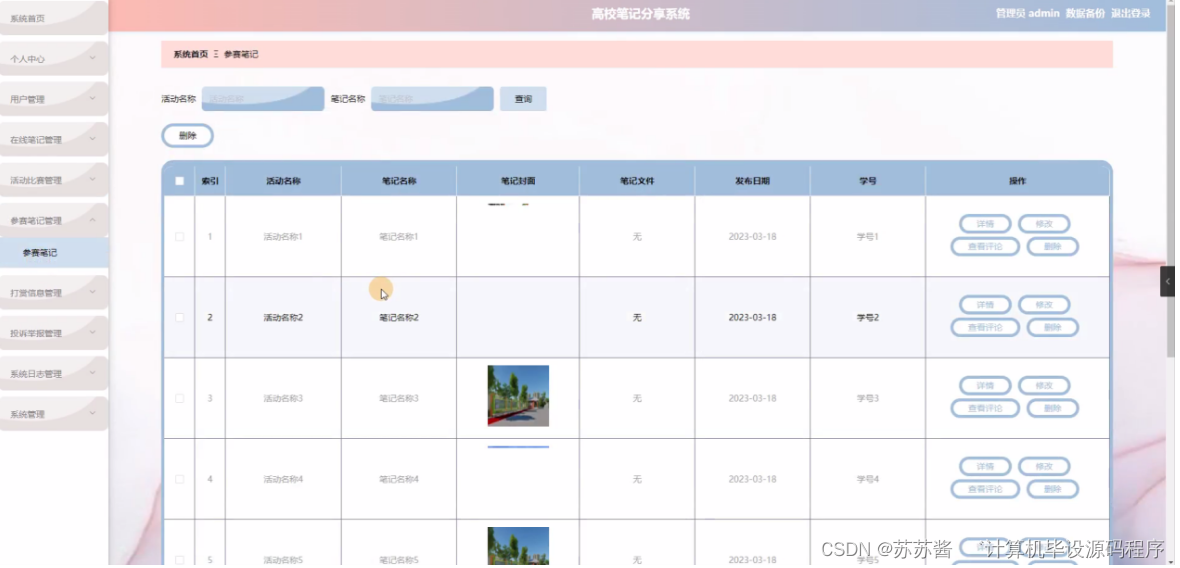Click 系统首页 in the breadcrumb bar
Image resolution: width=1180 pixels, height=568 pixels.
coord(190,55)
